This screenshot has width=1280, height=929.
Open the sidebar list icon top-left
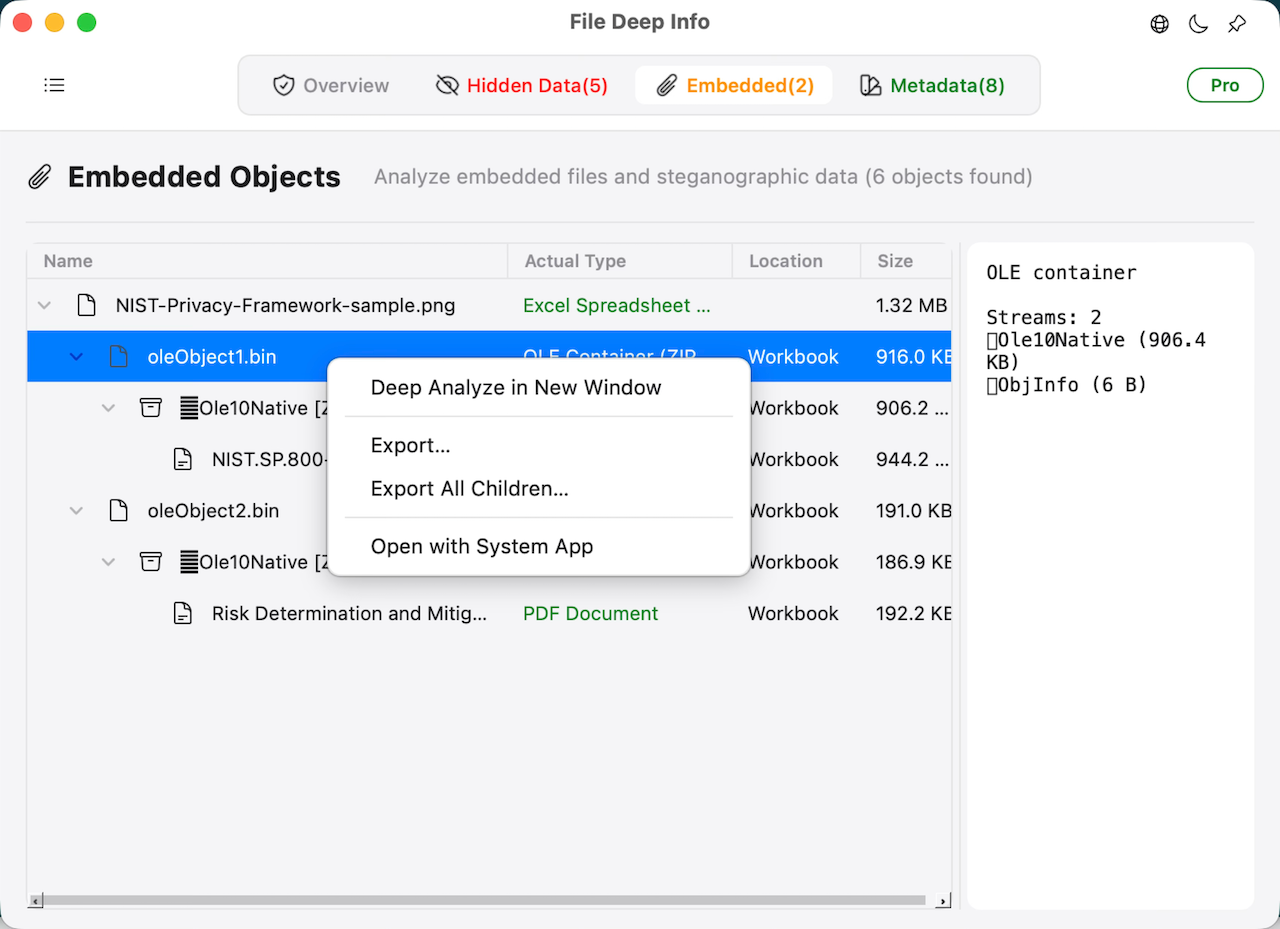coord(54,85)
